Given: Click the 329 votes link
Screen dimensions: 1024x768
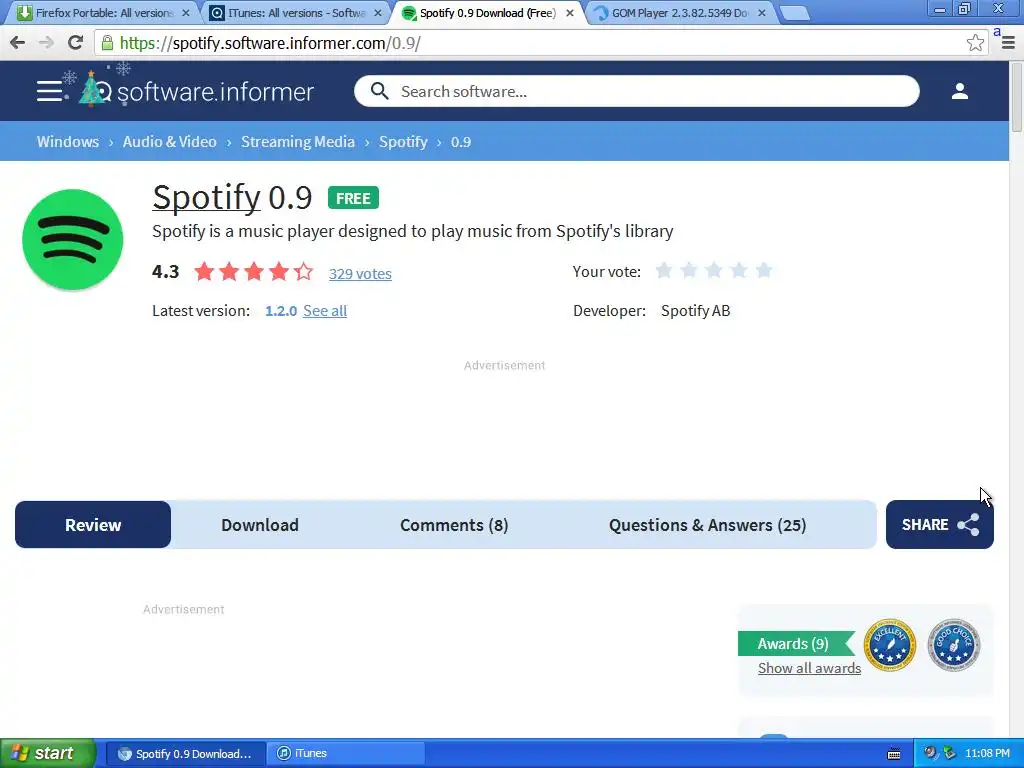Looking at the screenshot, I should 360,274.
